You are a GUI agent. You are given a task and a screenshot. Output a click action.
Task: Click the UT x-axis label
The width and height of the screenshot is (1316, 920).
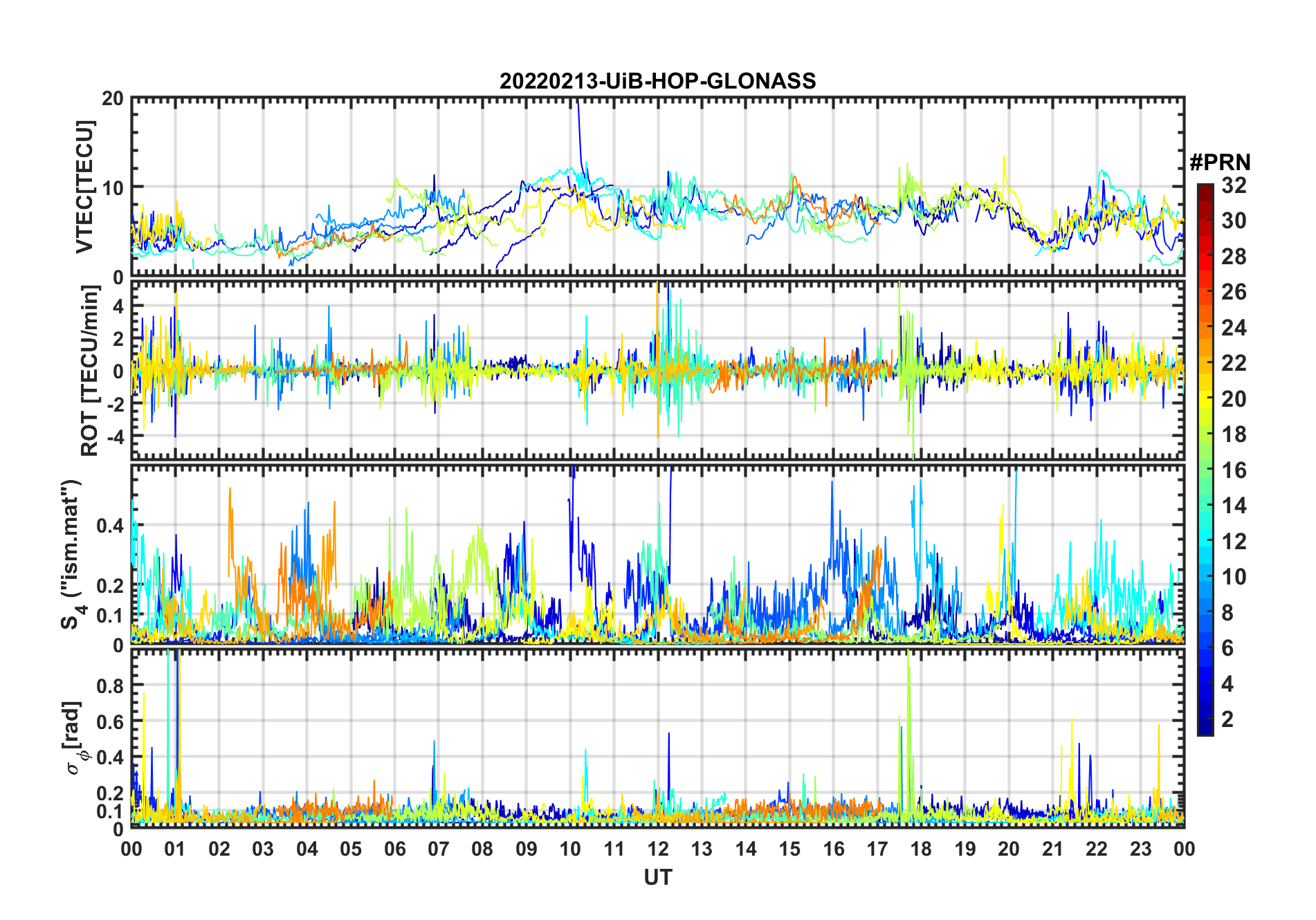657,877
